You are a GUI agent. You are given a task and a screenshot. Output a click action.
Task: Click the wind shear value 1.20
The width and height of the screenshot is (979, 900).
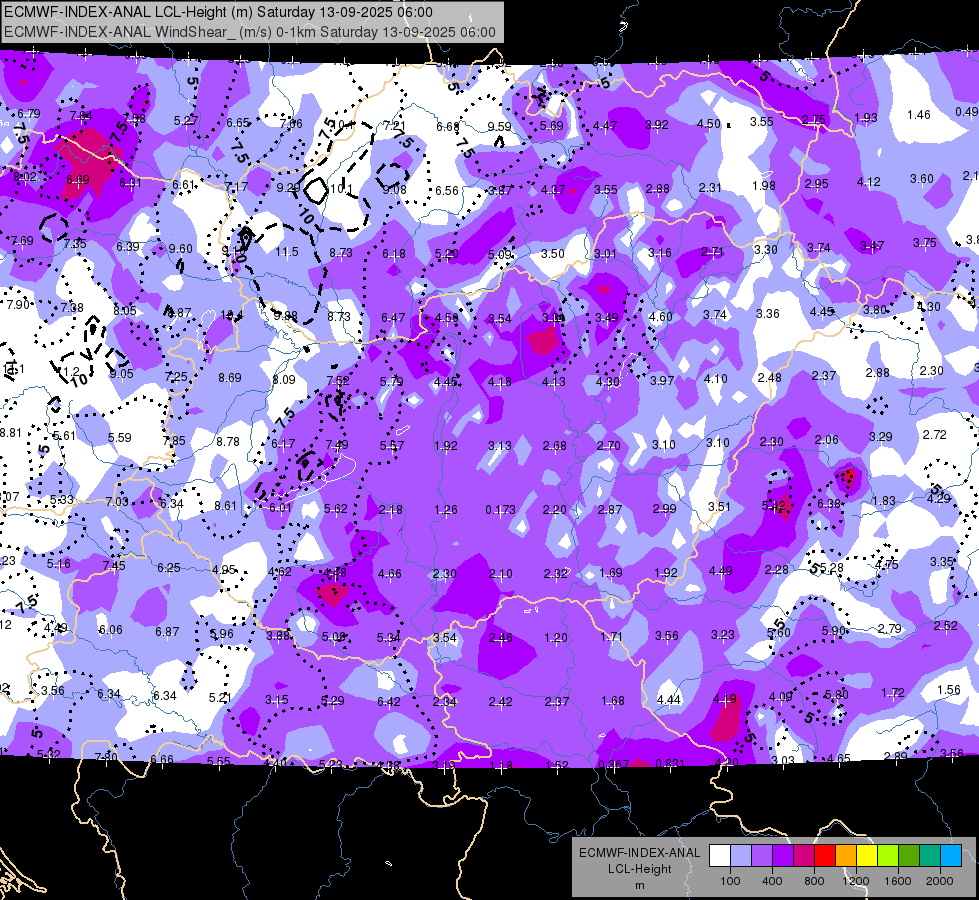[556, 637]
